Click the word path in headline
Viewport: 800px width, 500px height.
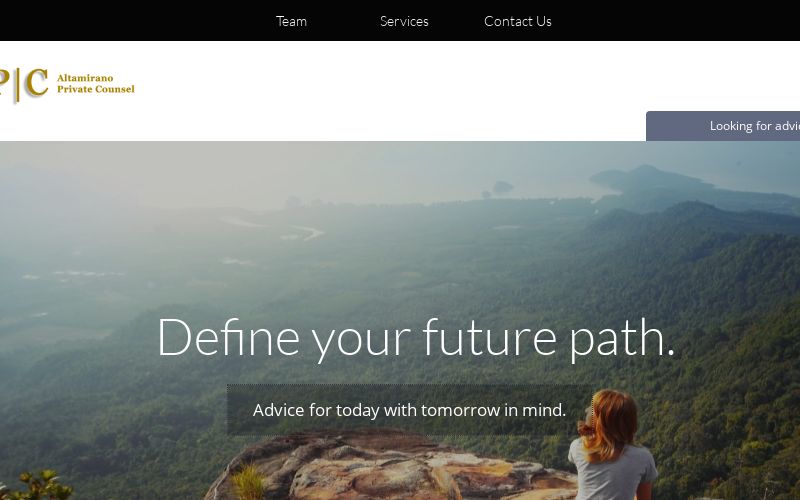point(622,339)
